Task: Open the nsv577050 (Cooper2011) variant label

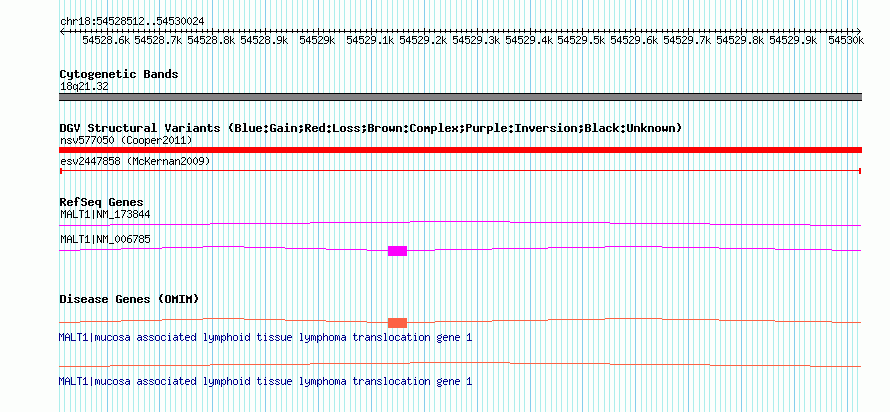Action: (126, 140)
